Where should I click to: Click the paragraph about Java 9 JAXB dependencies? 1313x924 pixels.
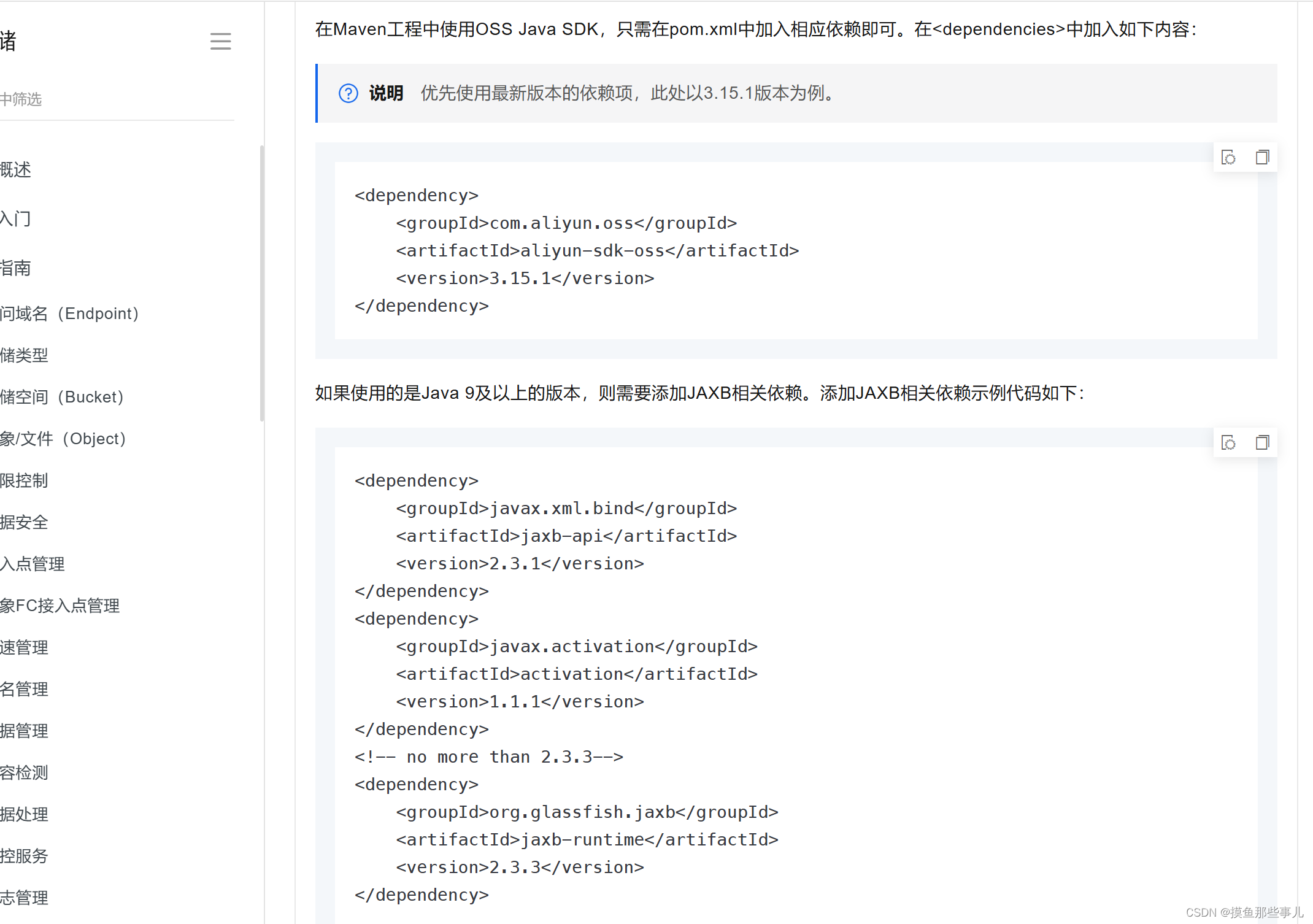coord(701,393)
